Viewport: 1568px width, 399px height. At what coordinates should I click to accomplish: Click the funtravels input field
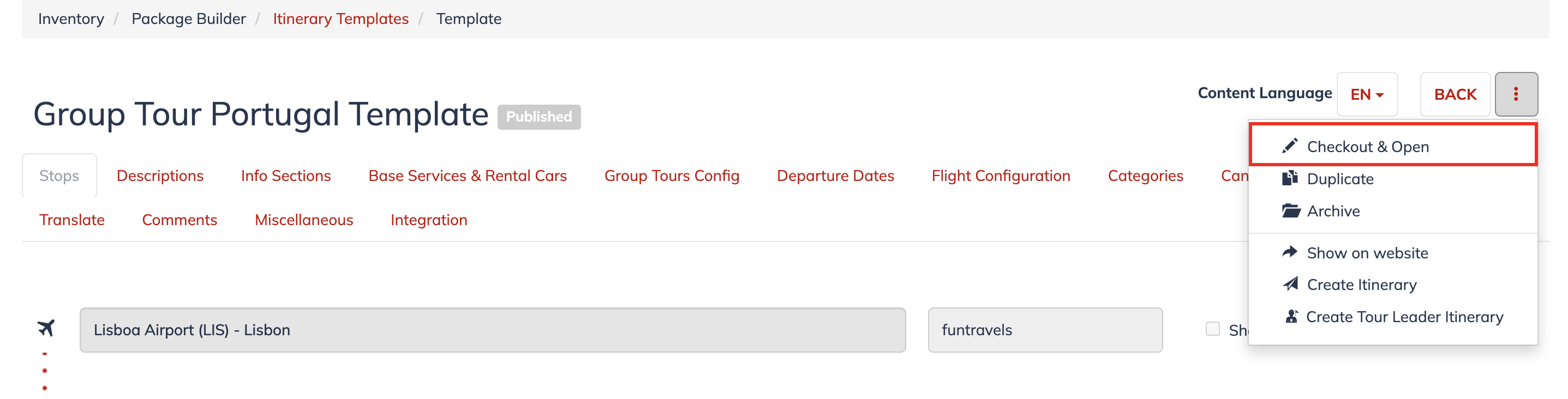(x=1045, y=330)
